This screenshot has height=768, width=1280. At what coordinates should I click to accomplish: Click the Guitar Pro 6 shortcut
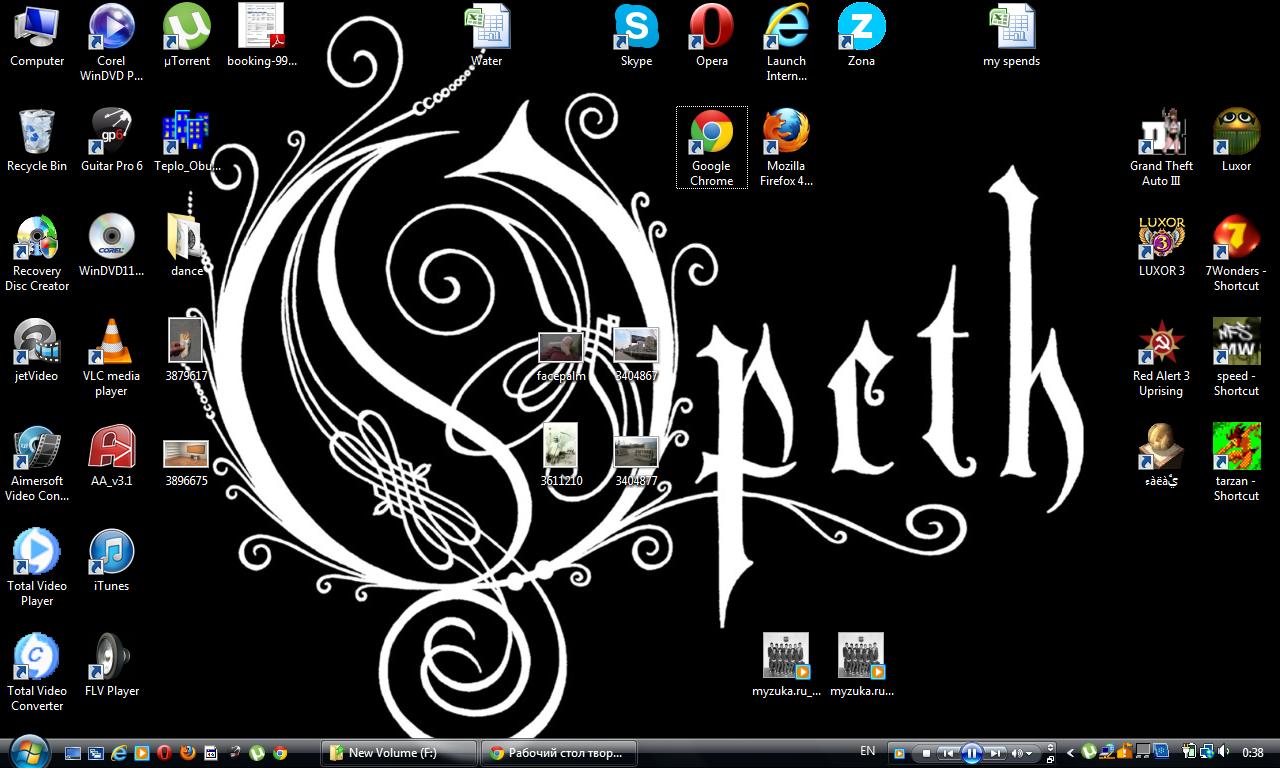tap(112, 141)
